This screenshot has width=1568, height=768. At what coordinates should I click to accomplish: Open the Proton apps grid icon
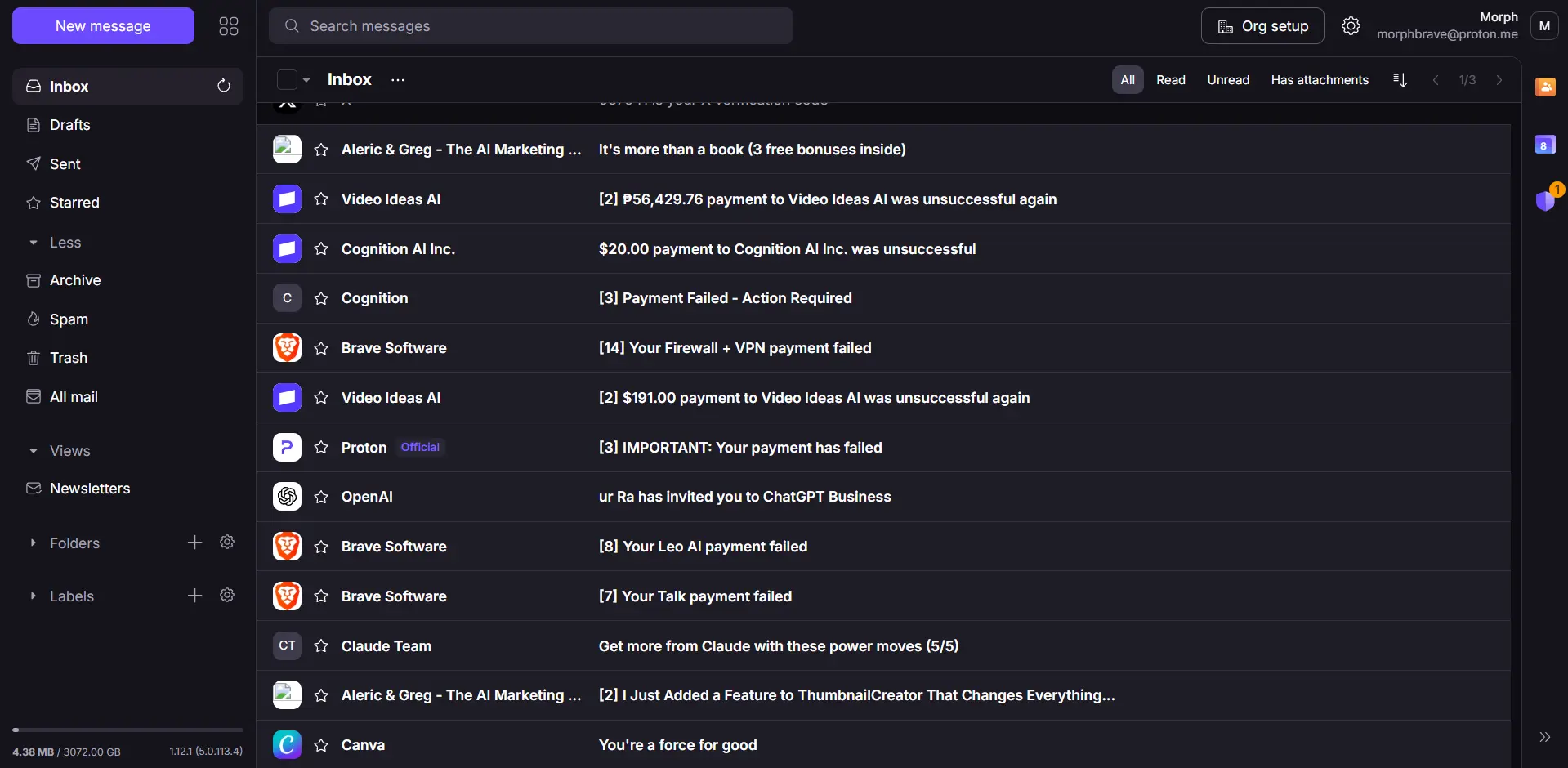coord(229,26)
